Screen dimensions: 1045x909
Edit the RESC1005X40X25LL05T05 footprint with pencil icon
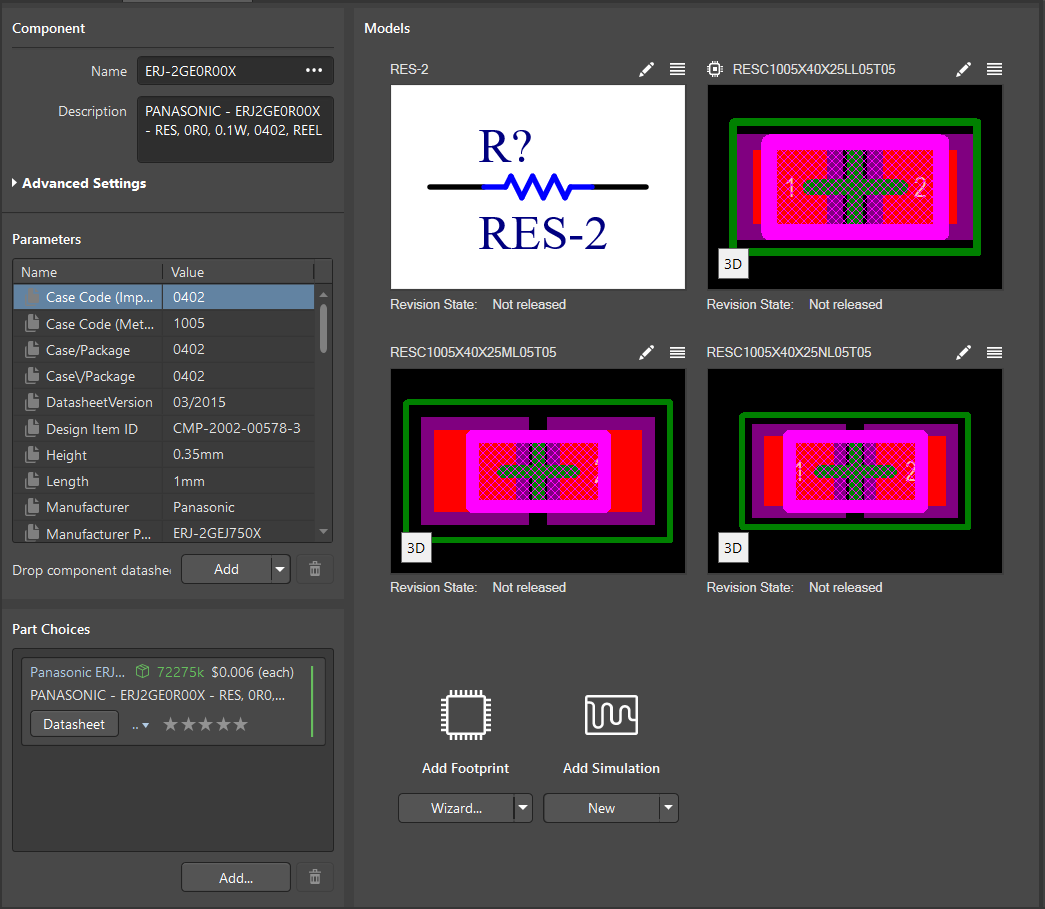(x=963, y=69)
